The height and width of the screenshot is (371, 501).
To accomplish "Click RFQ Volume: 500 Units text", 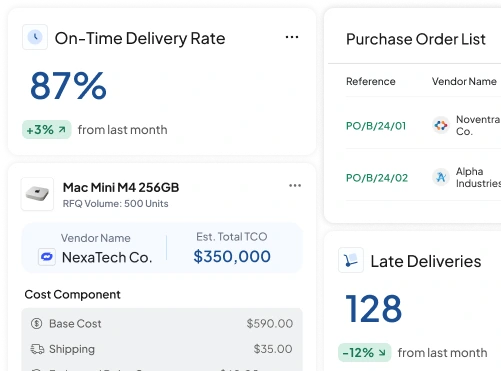I will pos(115,203).
